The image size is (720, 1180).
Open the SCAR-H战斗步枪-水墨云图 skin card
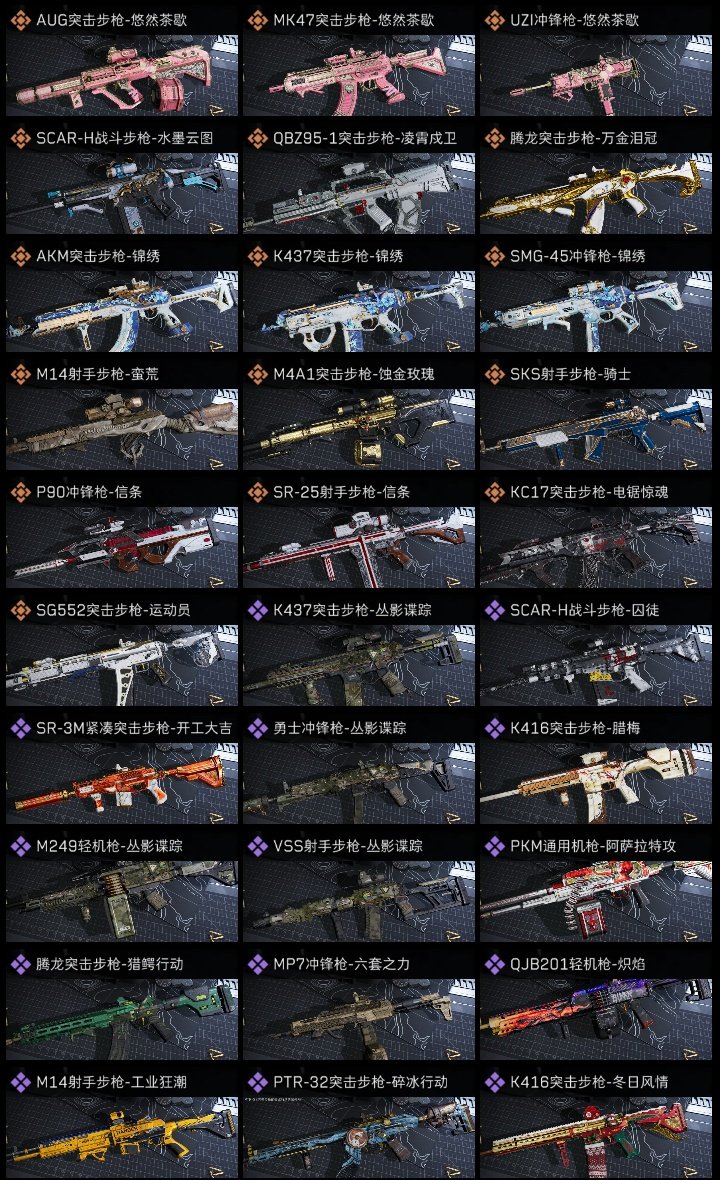[122, 193]
